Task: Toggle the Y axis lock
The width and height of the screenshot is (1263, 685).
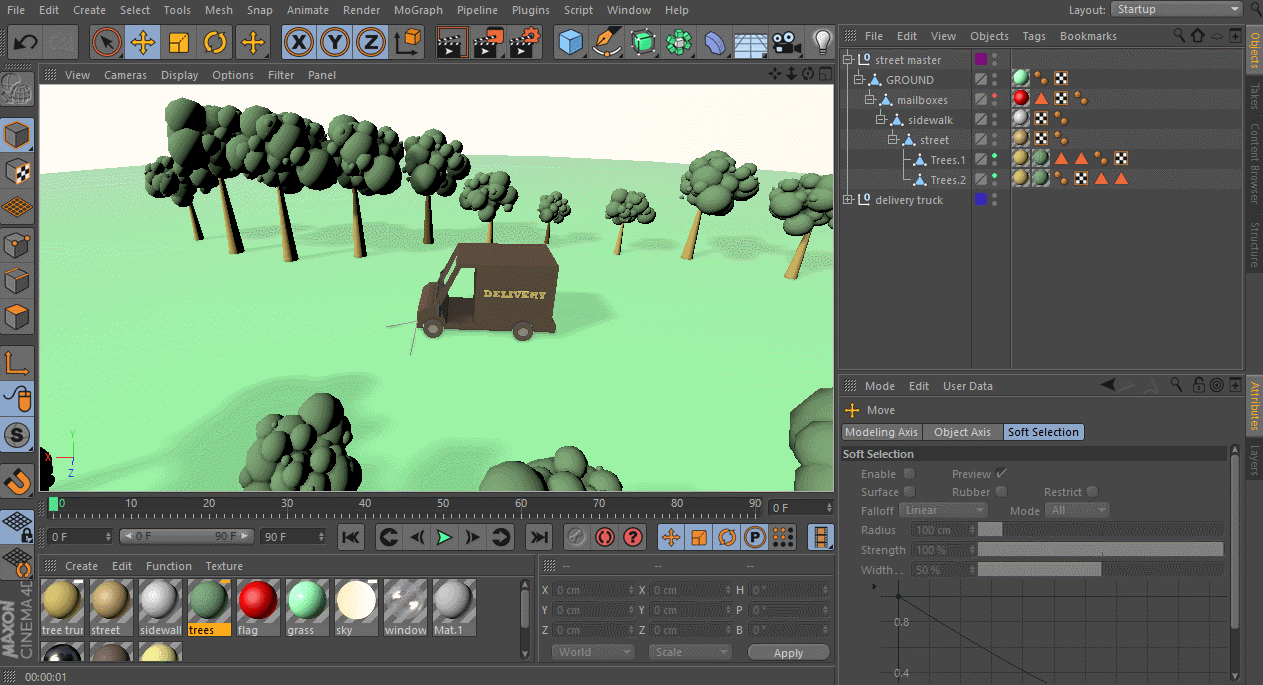Action: (334, 42)
